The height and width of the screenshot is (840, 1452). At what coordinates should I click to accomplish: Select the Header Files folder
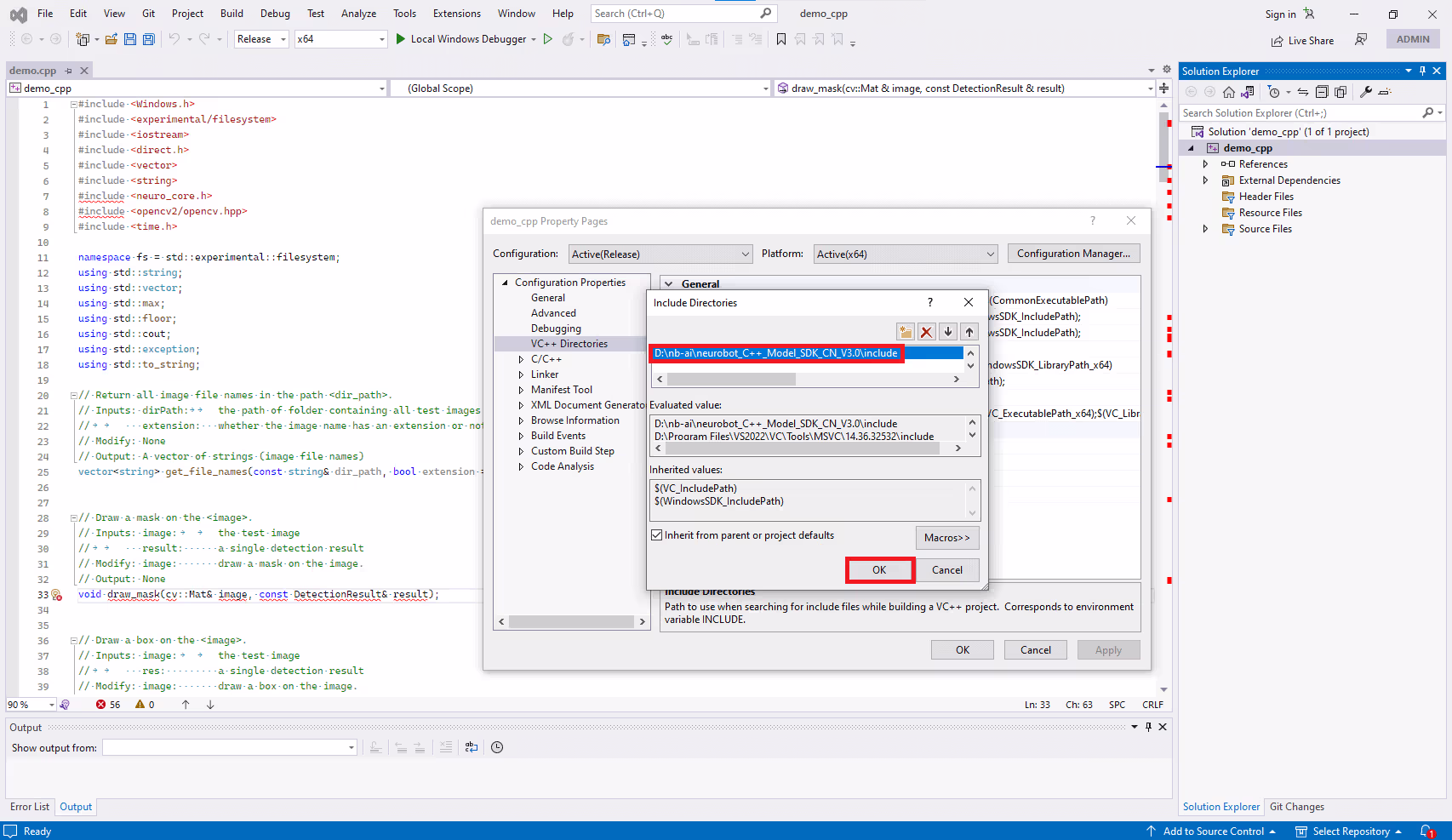(1266, 197)
